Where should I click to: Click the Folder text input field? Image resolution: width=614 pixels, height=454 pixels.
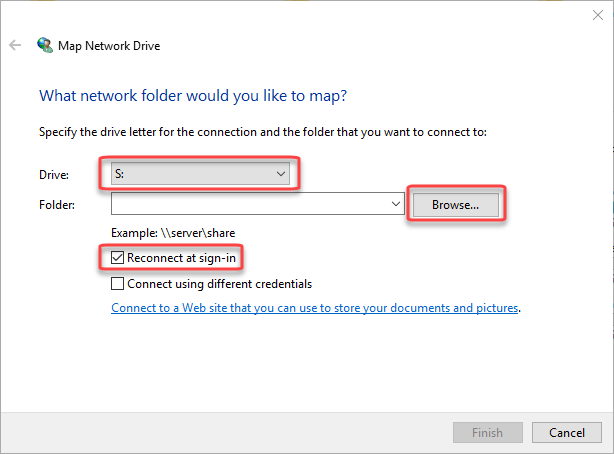click(x=251, y=204)
